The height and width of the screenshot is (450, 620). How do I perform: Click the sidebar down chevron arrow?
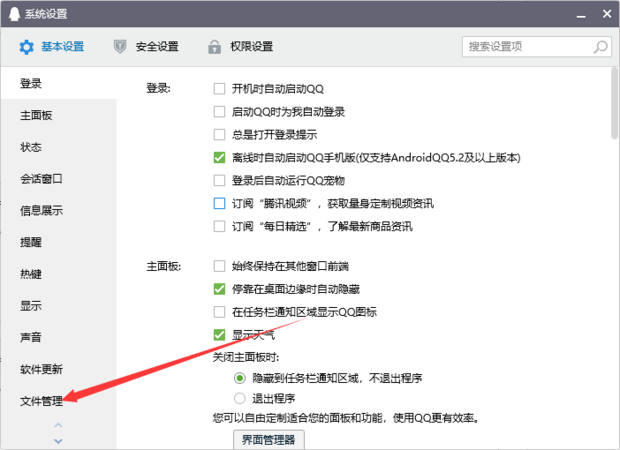(58, 441)
